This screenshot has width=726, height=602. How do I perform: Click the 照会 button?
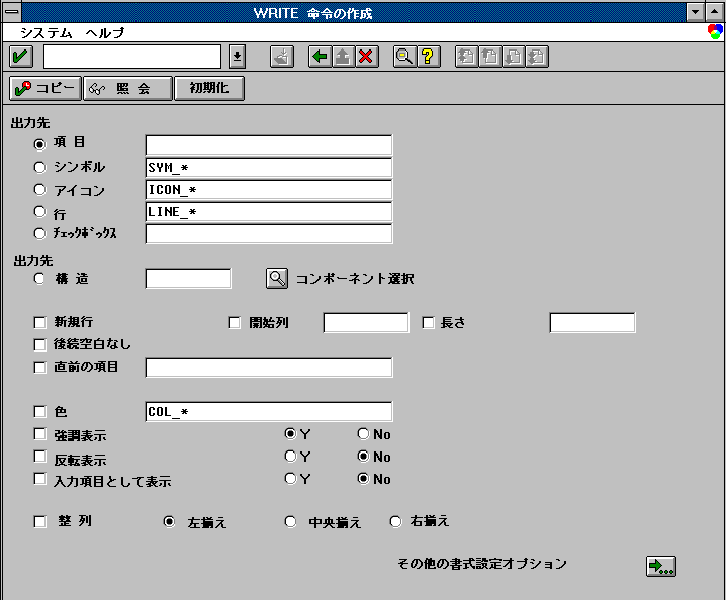tap(128, 88)
